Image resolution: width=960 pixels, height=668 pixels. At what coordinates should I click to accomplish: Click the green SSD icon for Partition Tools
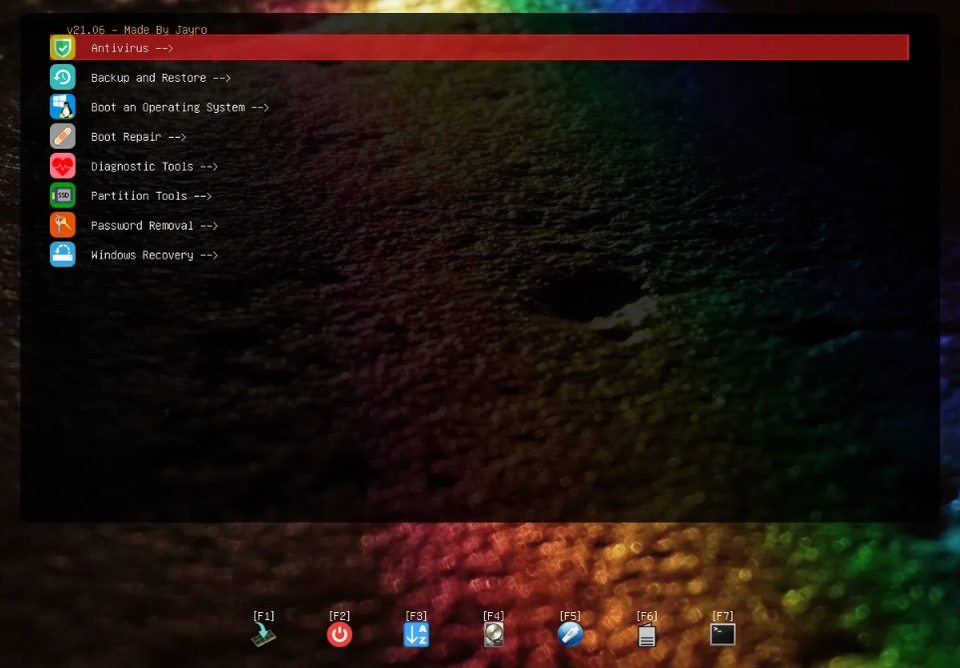62,195
